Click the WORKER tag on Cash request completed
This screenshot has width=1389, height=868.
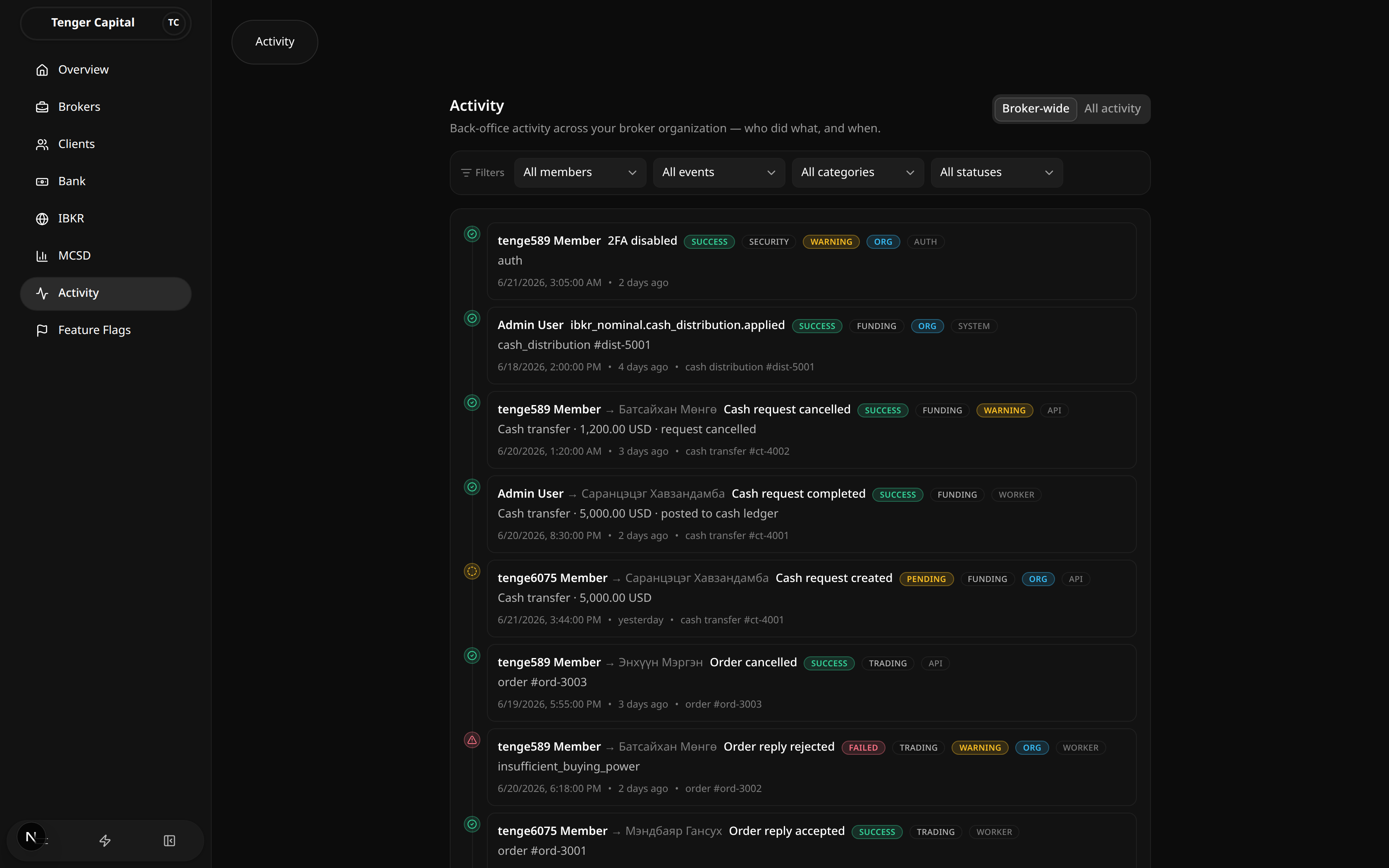[x=1016, y=495]
